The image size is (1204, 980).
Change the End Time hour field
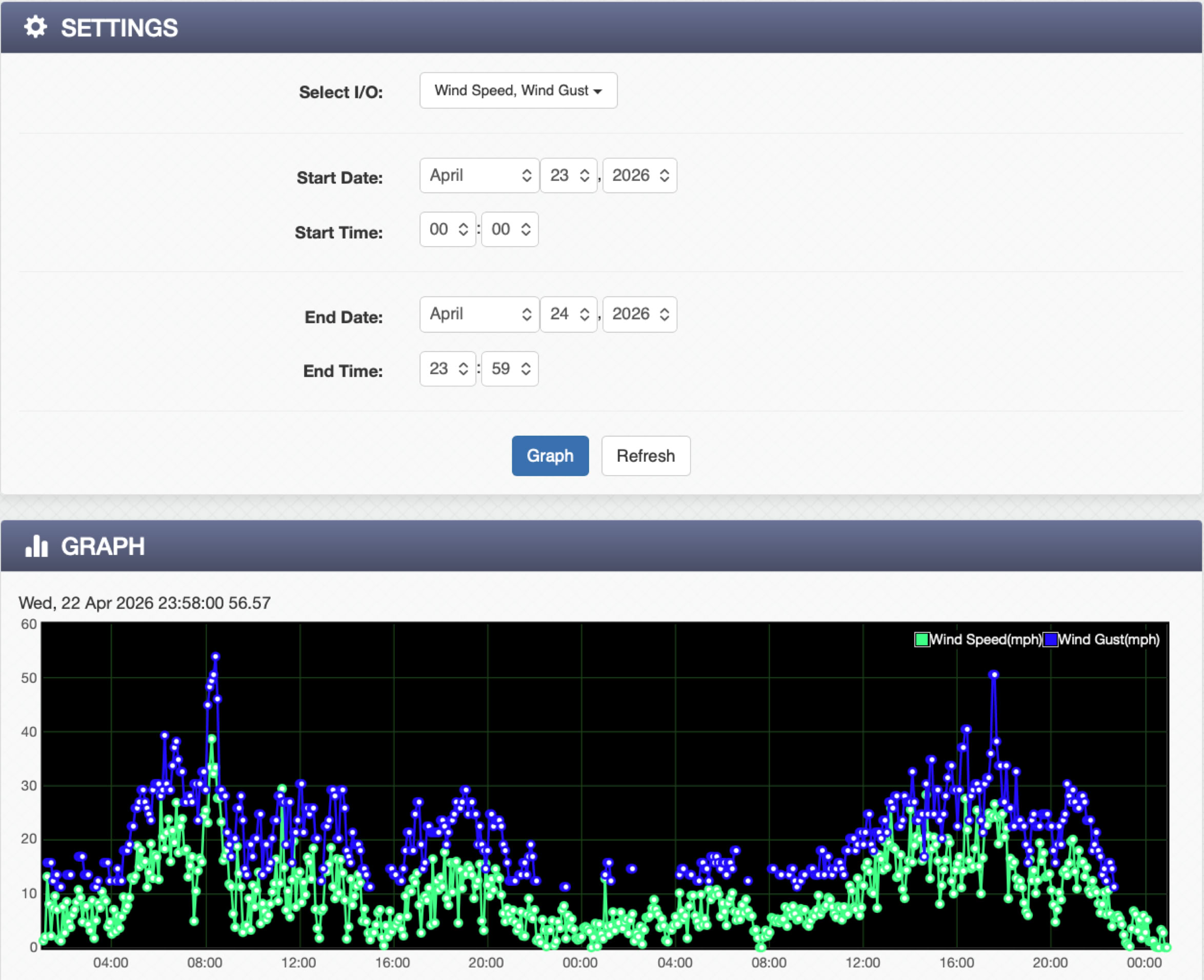point(448,369)
